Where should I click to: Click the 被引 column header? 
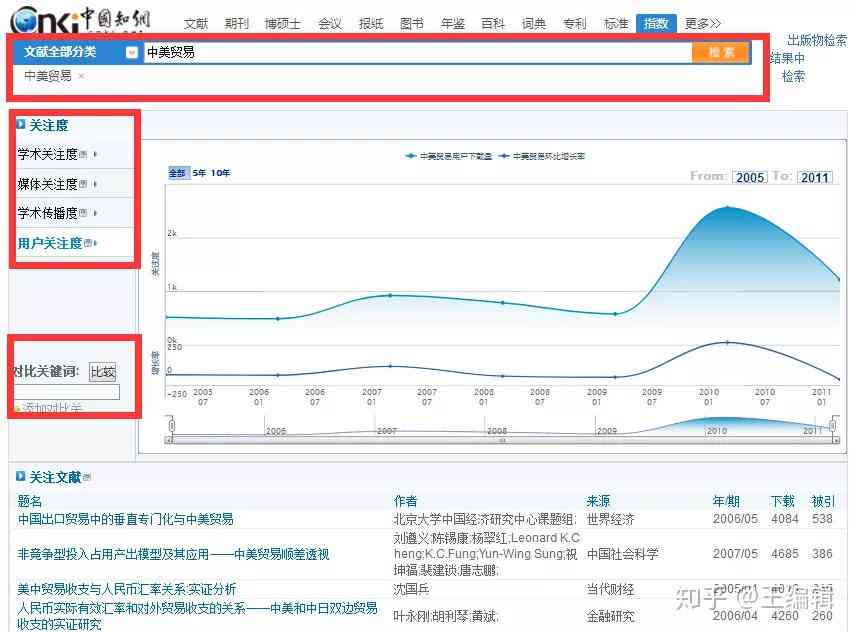[823, 500]
